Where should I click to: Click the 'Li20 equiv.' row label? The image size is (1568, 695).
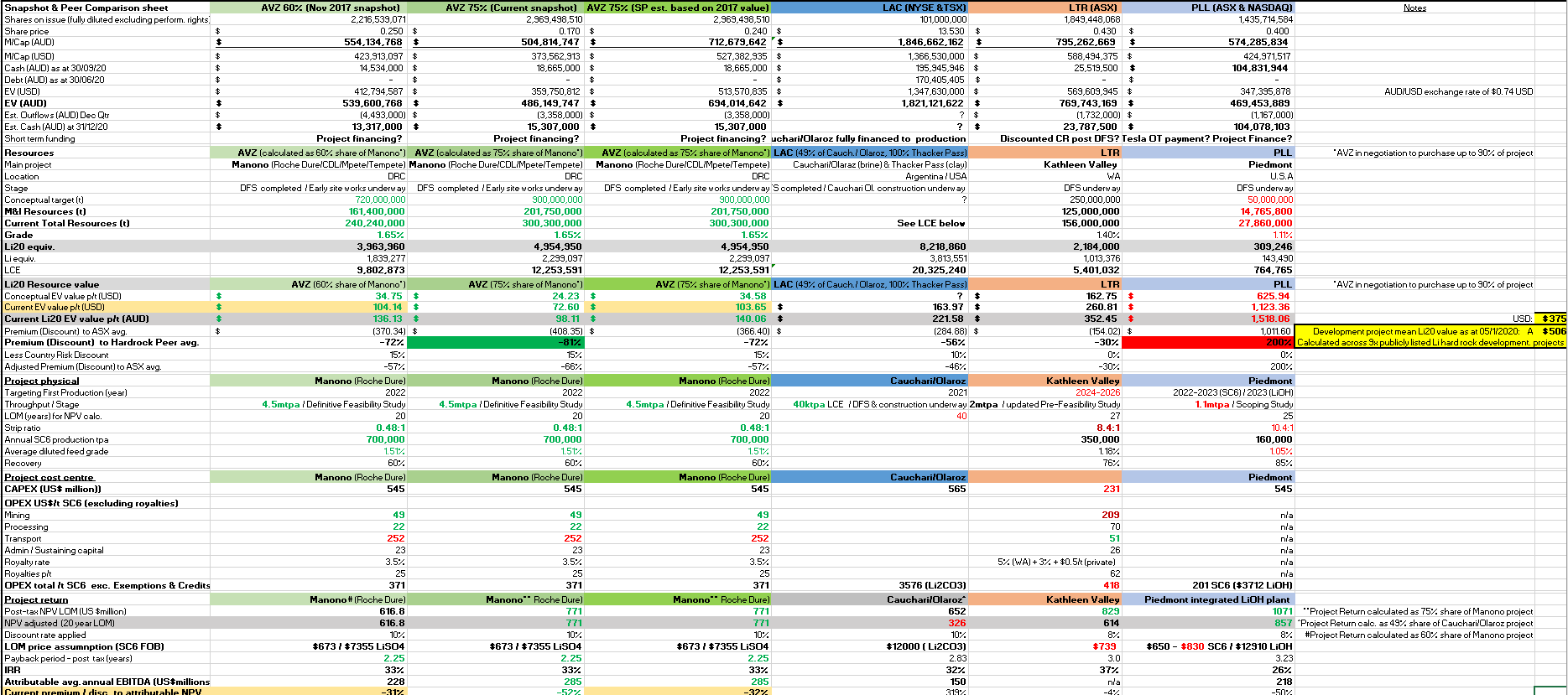tap(29, 246)
